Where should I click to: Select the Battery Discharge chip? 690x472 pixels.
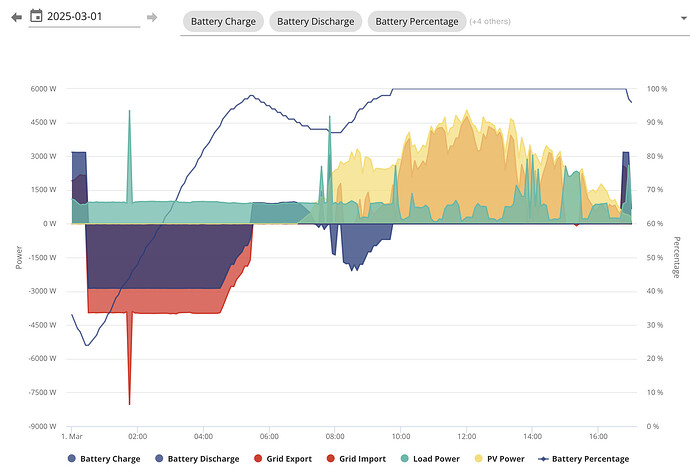(316, 21)
